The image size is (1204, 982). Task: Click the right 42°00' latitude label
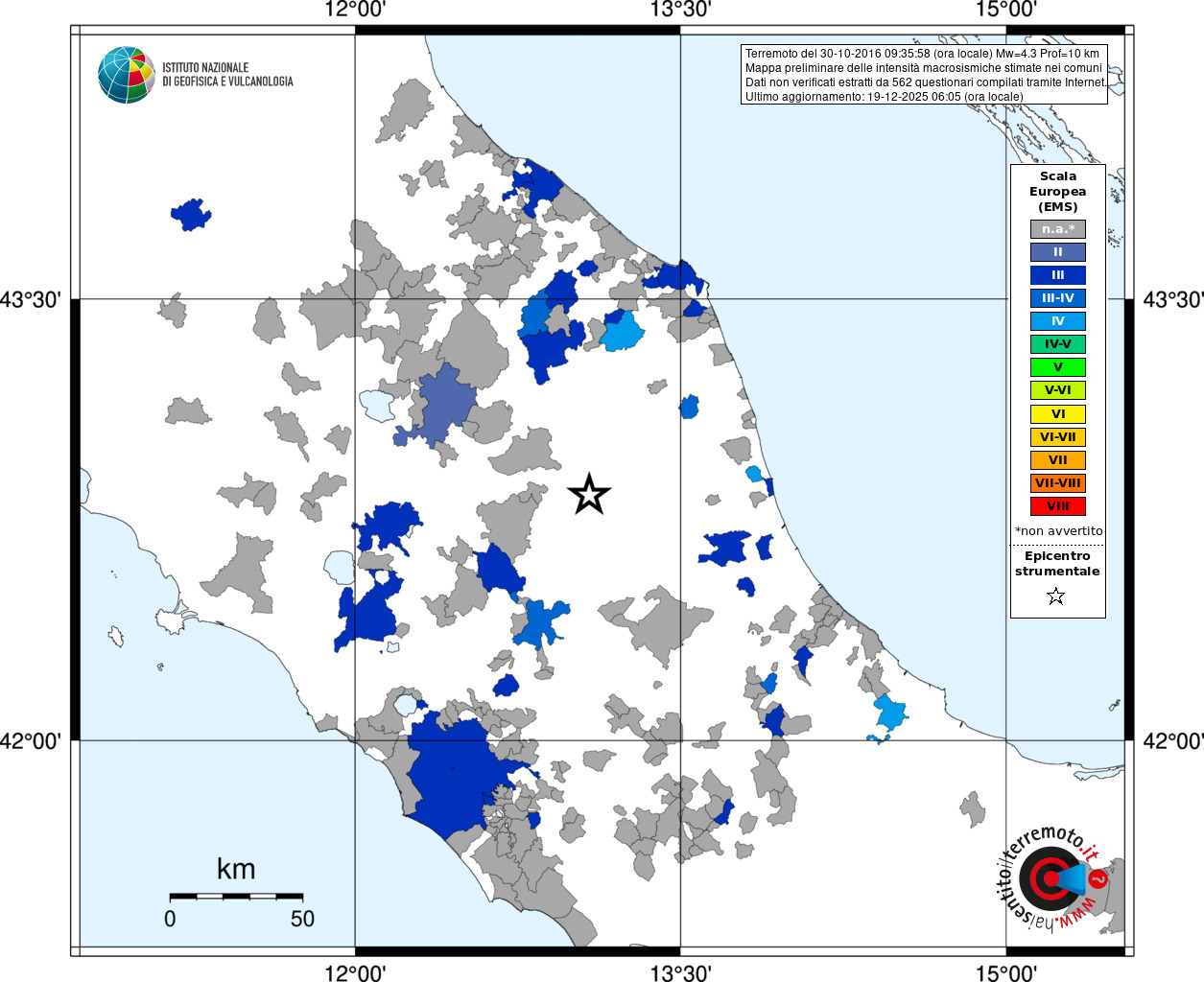[x=1172, y=741]
